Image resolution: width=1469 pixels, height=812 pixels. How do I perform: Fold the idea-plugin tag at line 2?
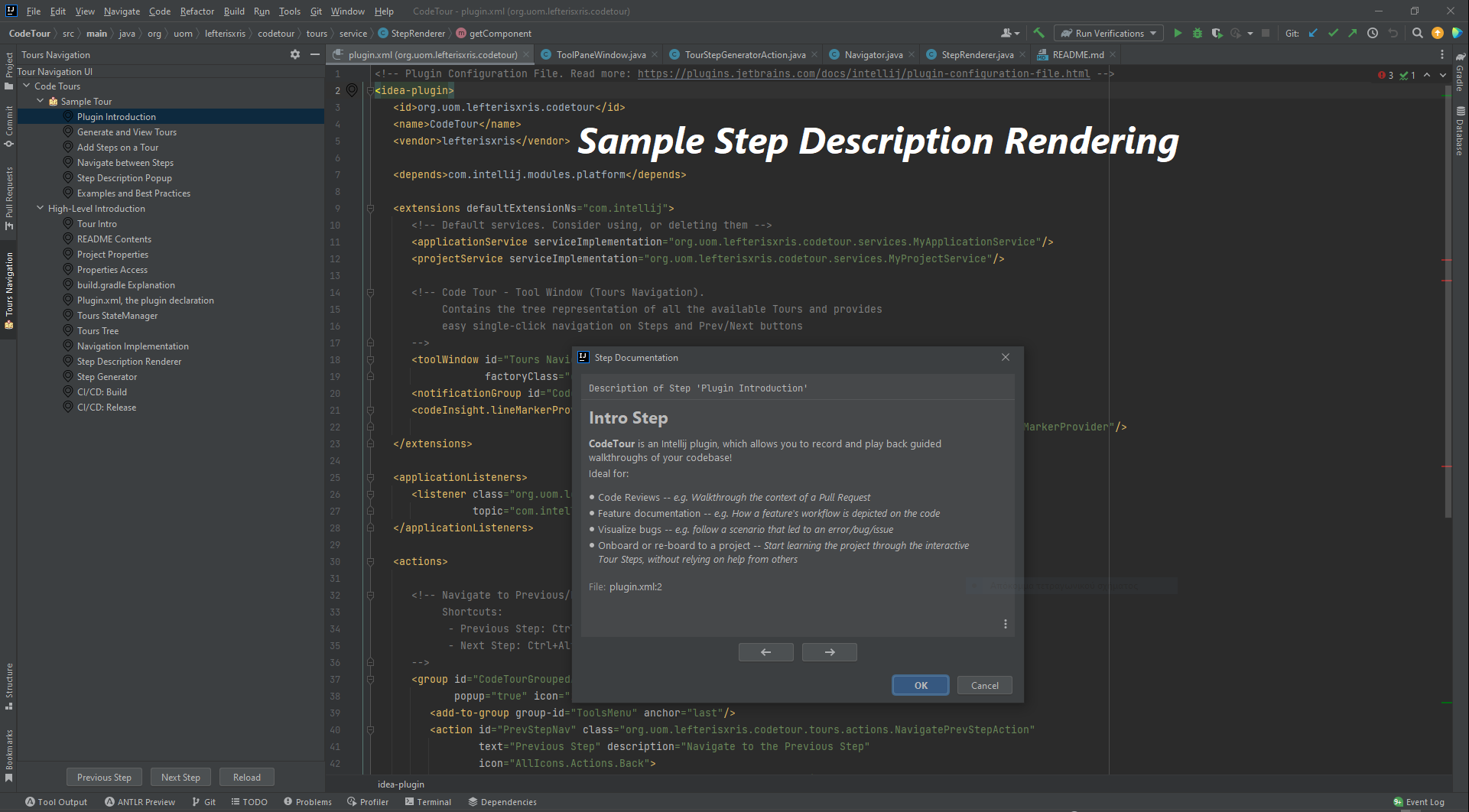coord(370,90)
